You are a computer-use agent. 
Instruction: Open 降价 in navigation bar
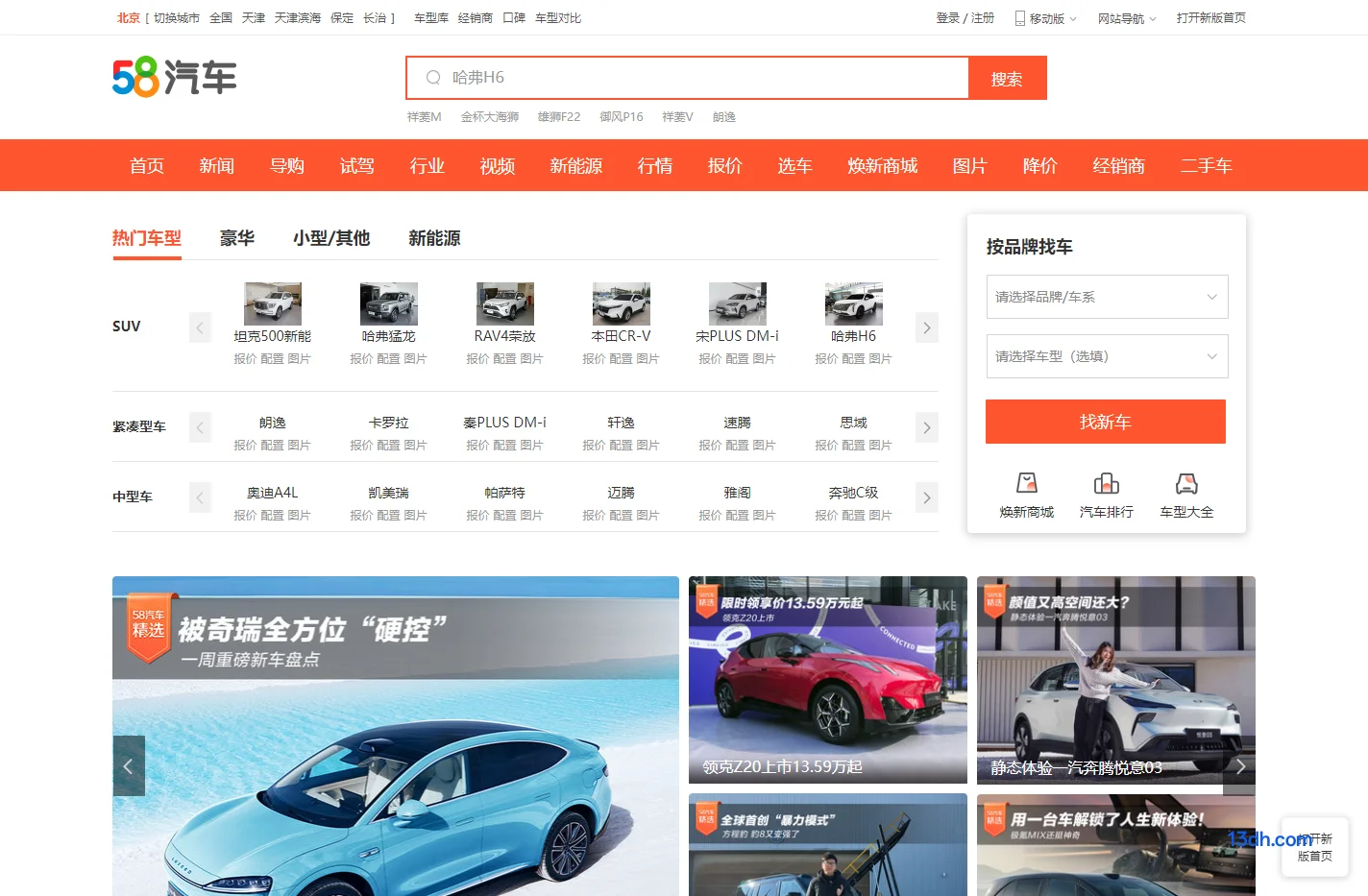[x=1039, y=165]
